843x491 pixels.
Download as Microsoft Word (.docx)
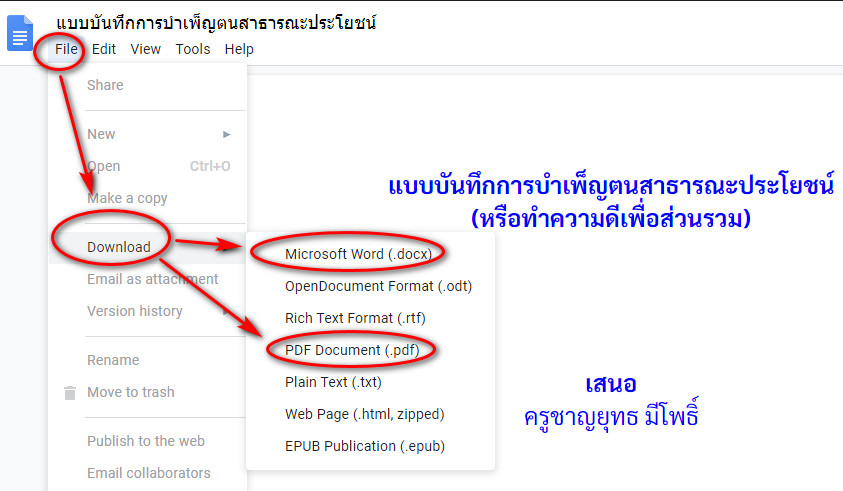(359, 254)
